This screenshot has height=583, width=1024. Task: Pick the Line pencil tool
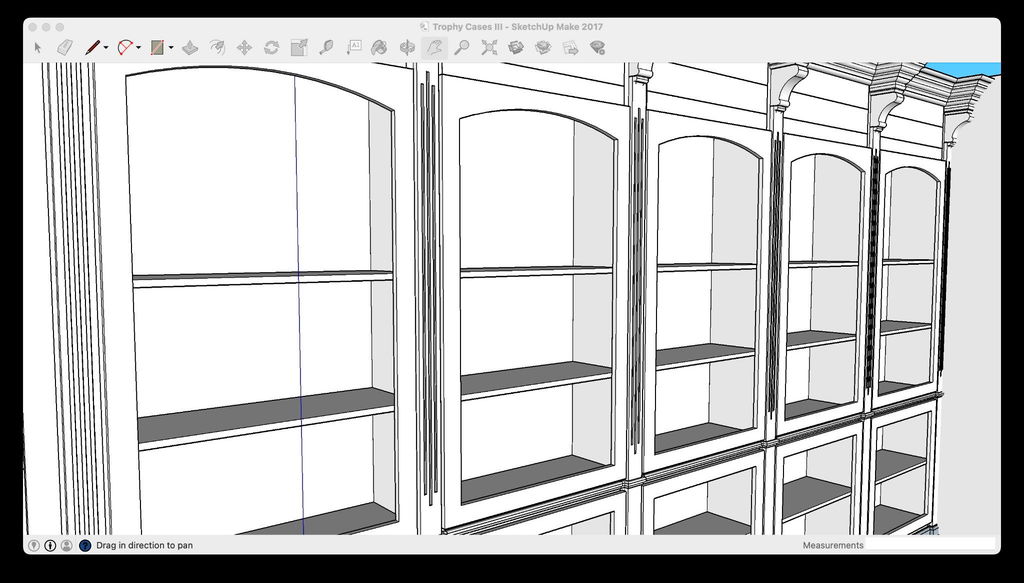pos(93,47)
